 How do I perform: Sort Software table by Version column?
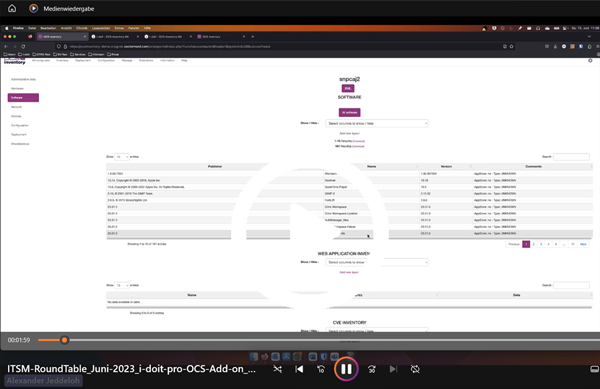click(446, 166)
